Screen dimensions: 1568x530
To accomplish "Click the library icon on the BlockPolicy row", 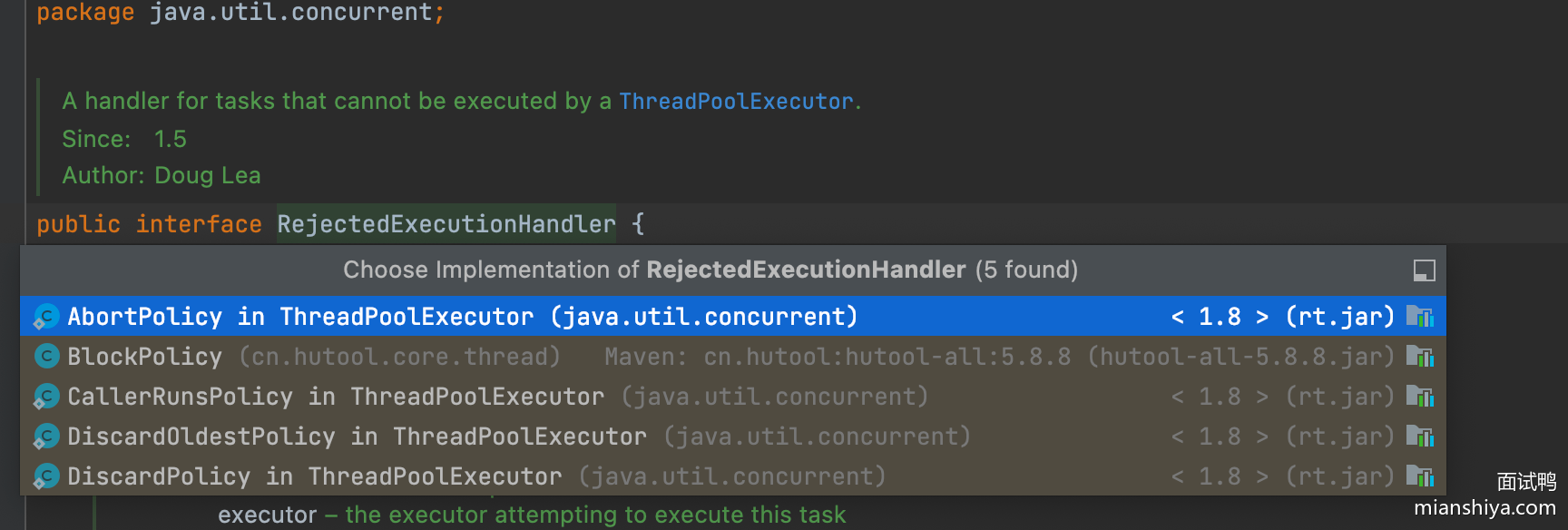I will tap(1419, 357).
